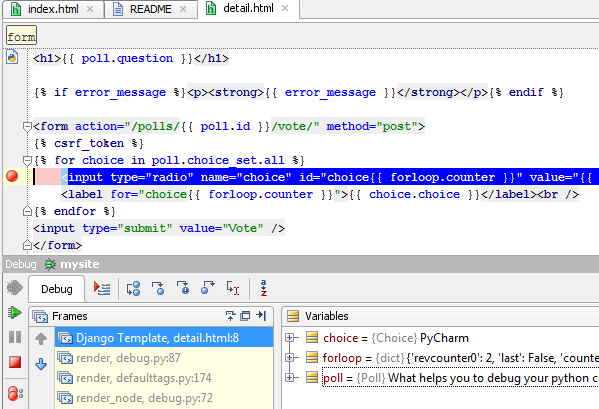Resume program with green play icon
The width and height of the screenshot is (599, 409).
pyautogui.click(x=15, y=313)
